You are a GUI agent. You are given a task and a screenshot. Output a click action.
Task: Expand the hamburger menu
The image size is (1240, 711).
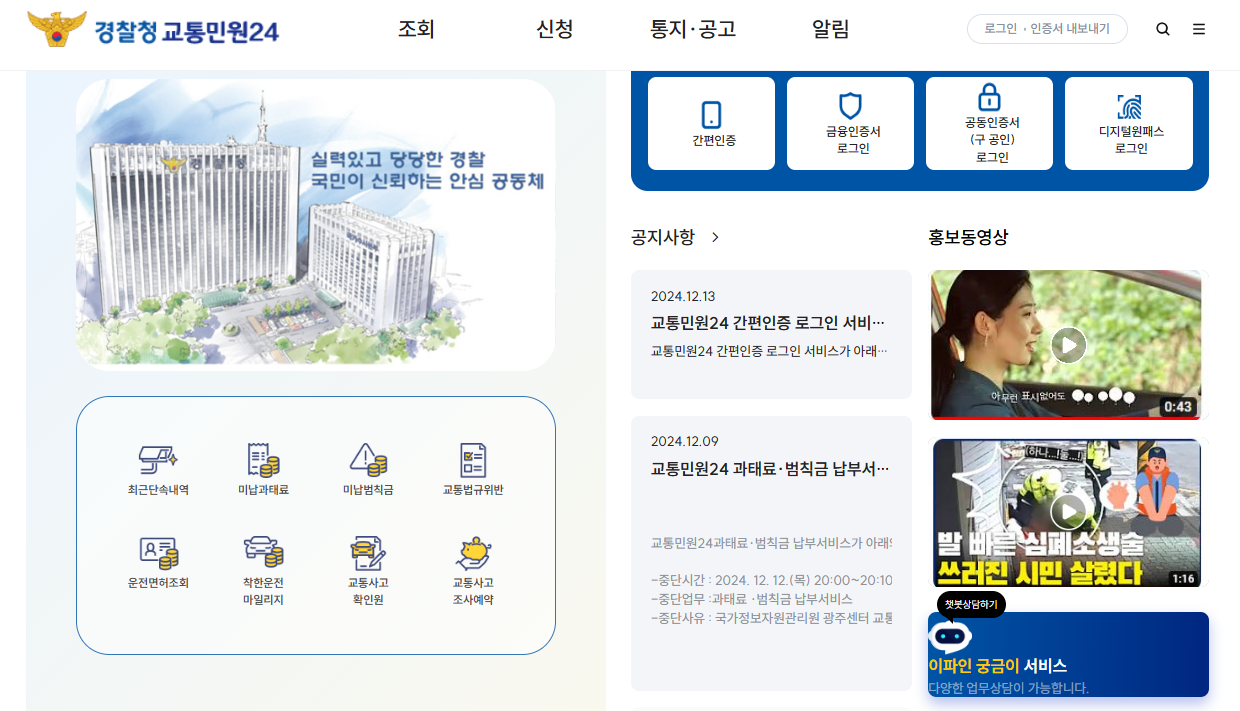coord(1198,29)
